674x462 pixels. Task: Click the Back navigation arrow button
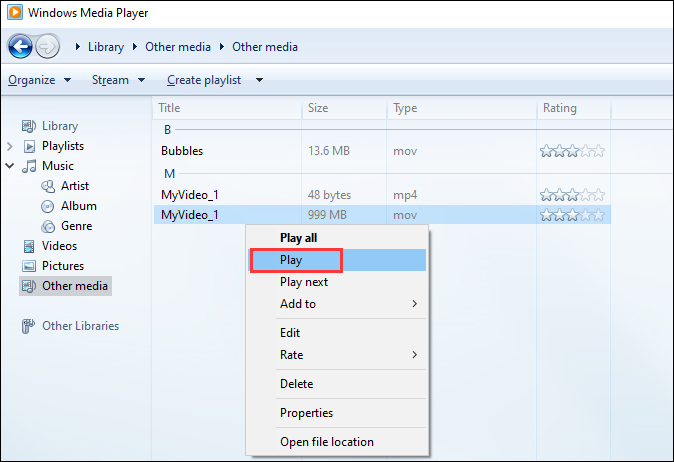coord(20,46)
